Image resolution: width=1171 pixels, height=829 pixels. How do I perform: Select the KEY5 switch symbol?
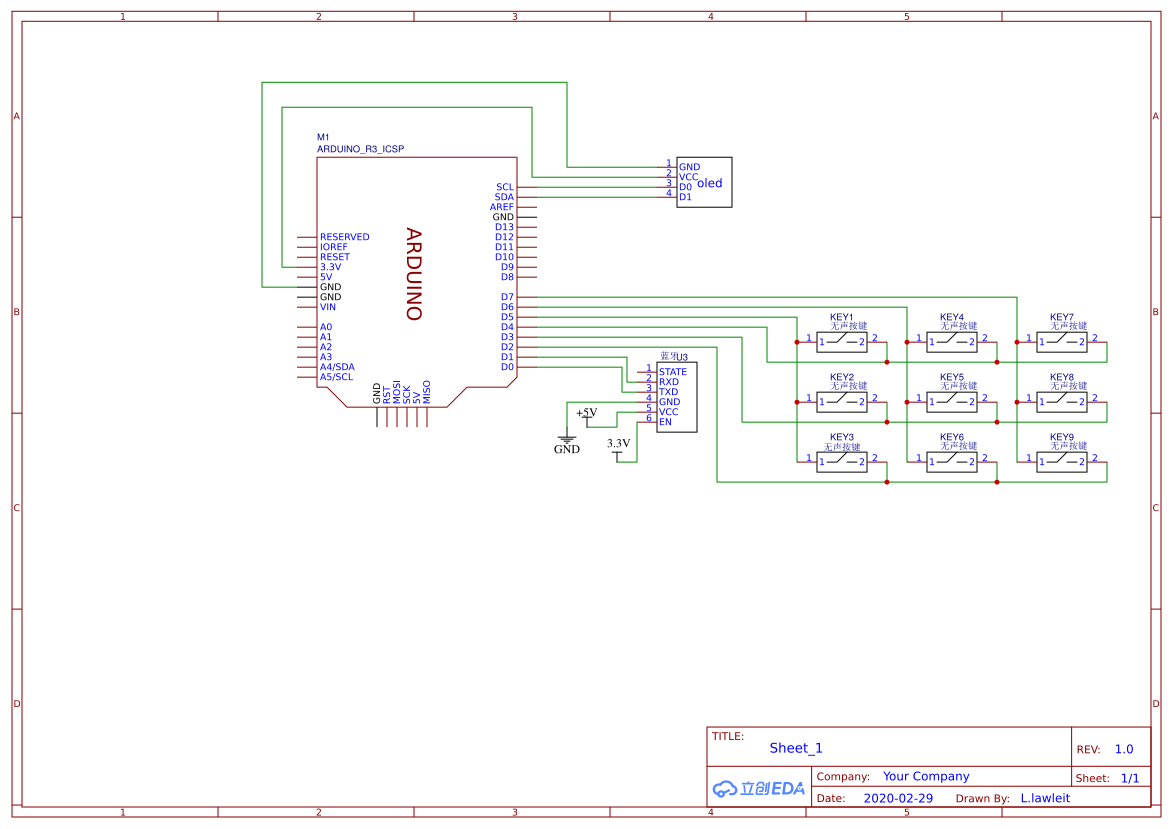(x=951, y=402)
